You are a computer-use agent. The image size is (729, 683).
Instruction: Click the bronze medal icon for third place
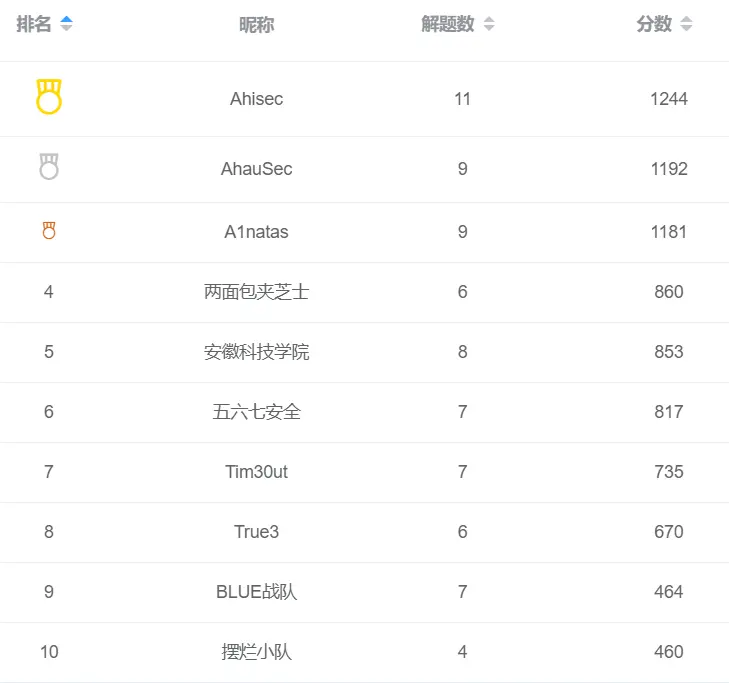(49, 231)
